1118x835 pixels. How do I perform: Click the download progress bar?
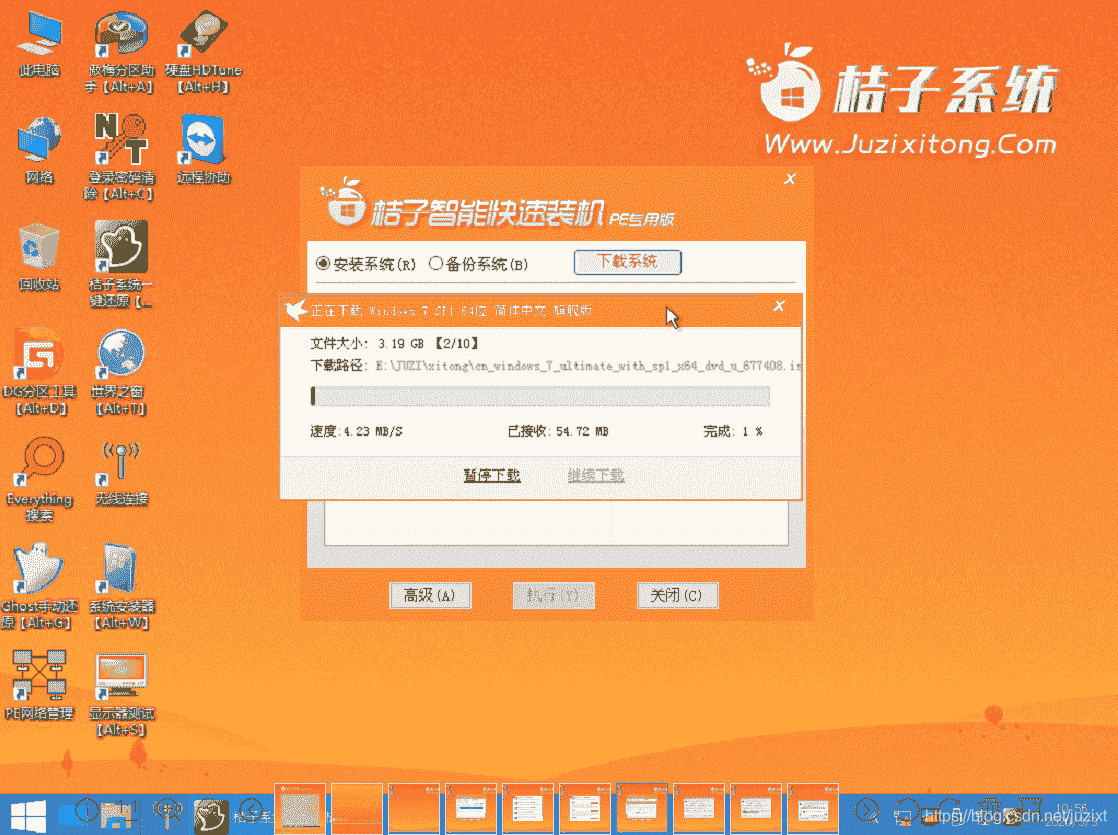(540, 396)
